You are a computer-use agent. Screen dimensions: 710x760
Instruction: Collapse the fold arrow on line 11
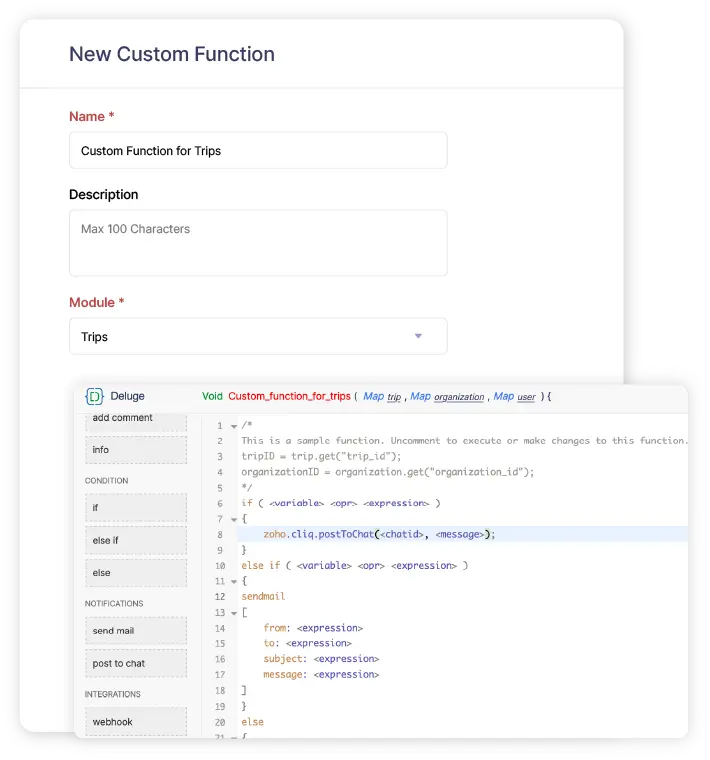tap(234, 581)
